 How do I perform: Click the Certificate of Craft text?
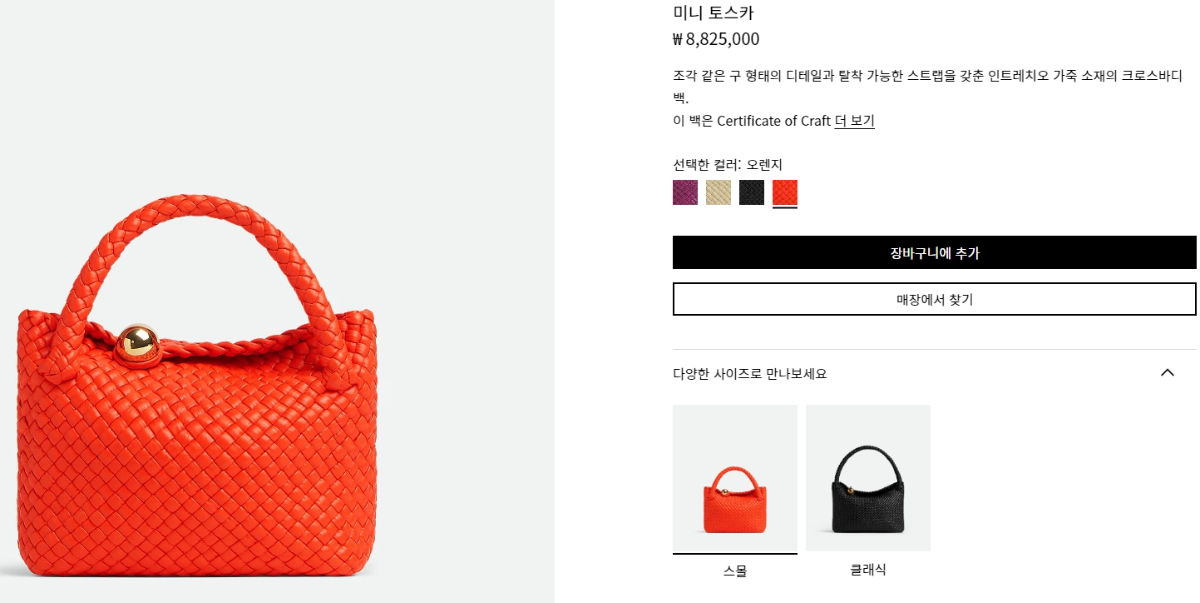click(774, 121)
